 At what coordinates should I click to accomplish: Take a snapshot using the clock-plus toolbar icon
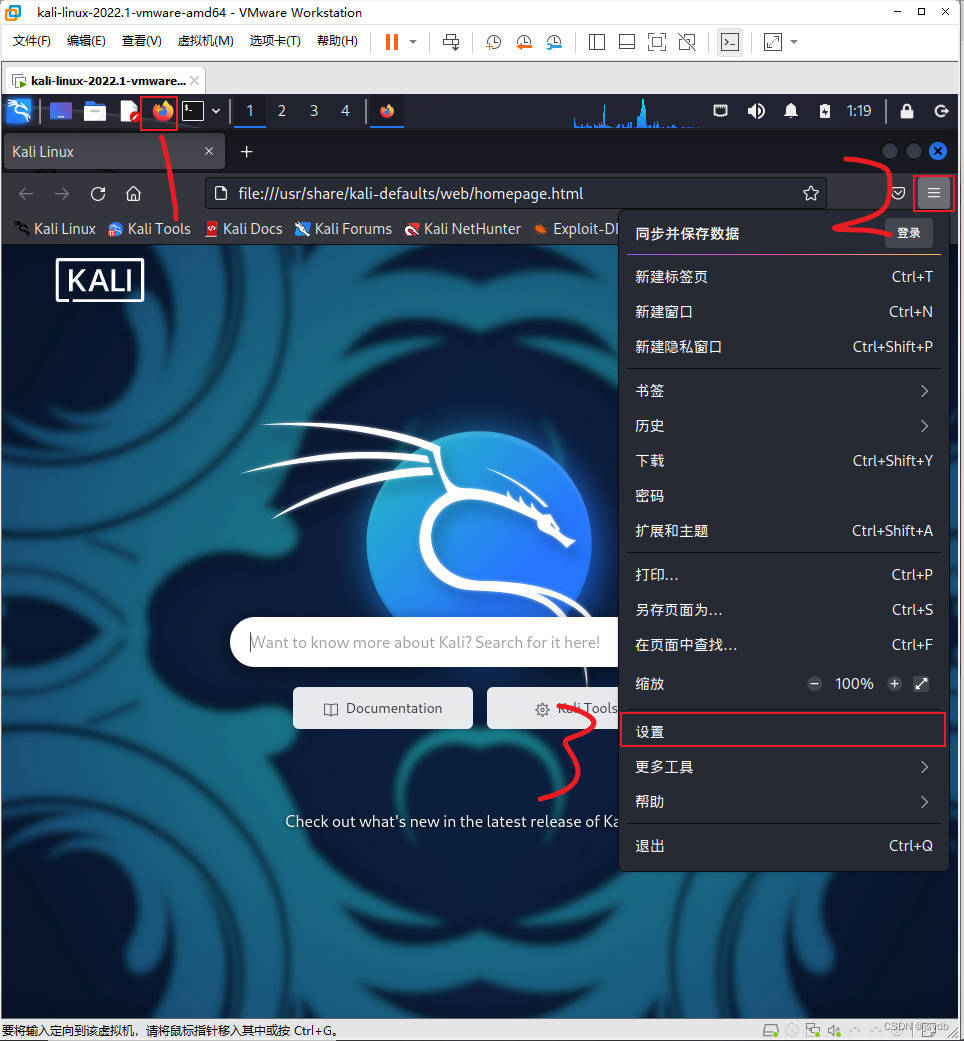click(492, 41)
